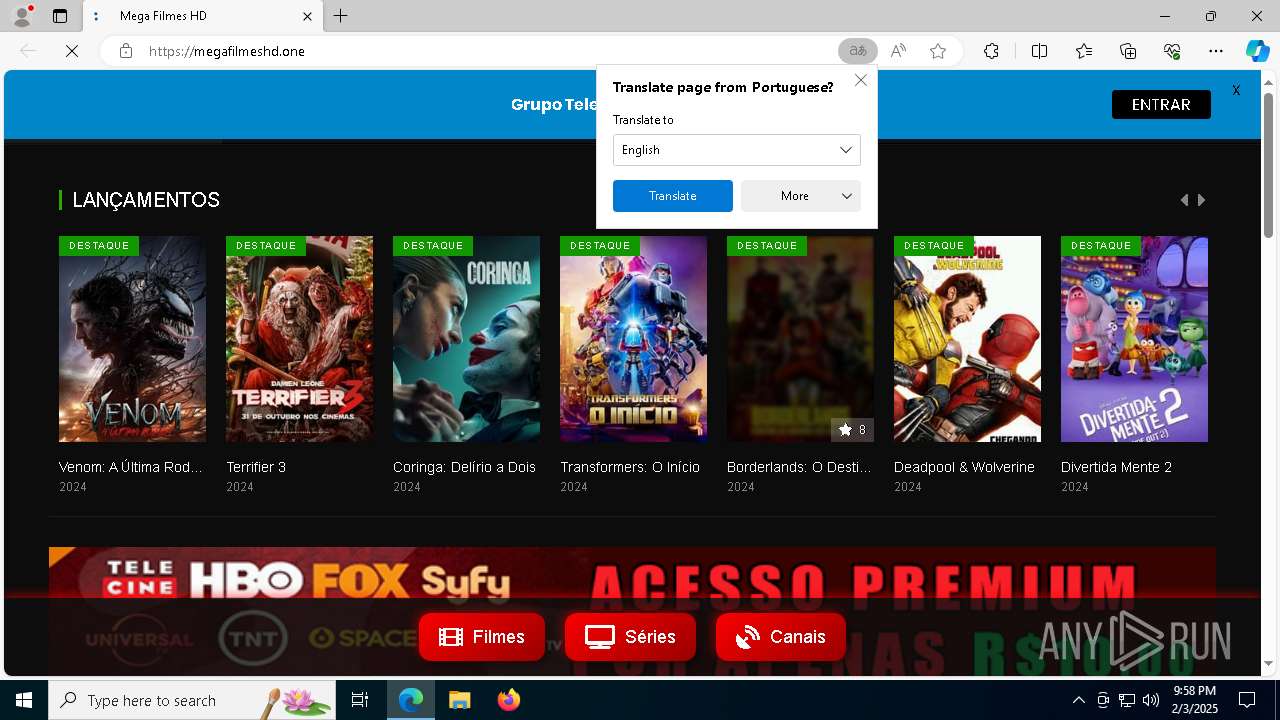Open the Translate to language dropdown

coord(736,150)
